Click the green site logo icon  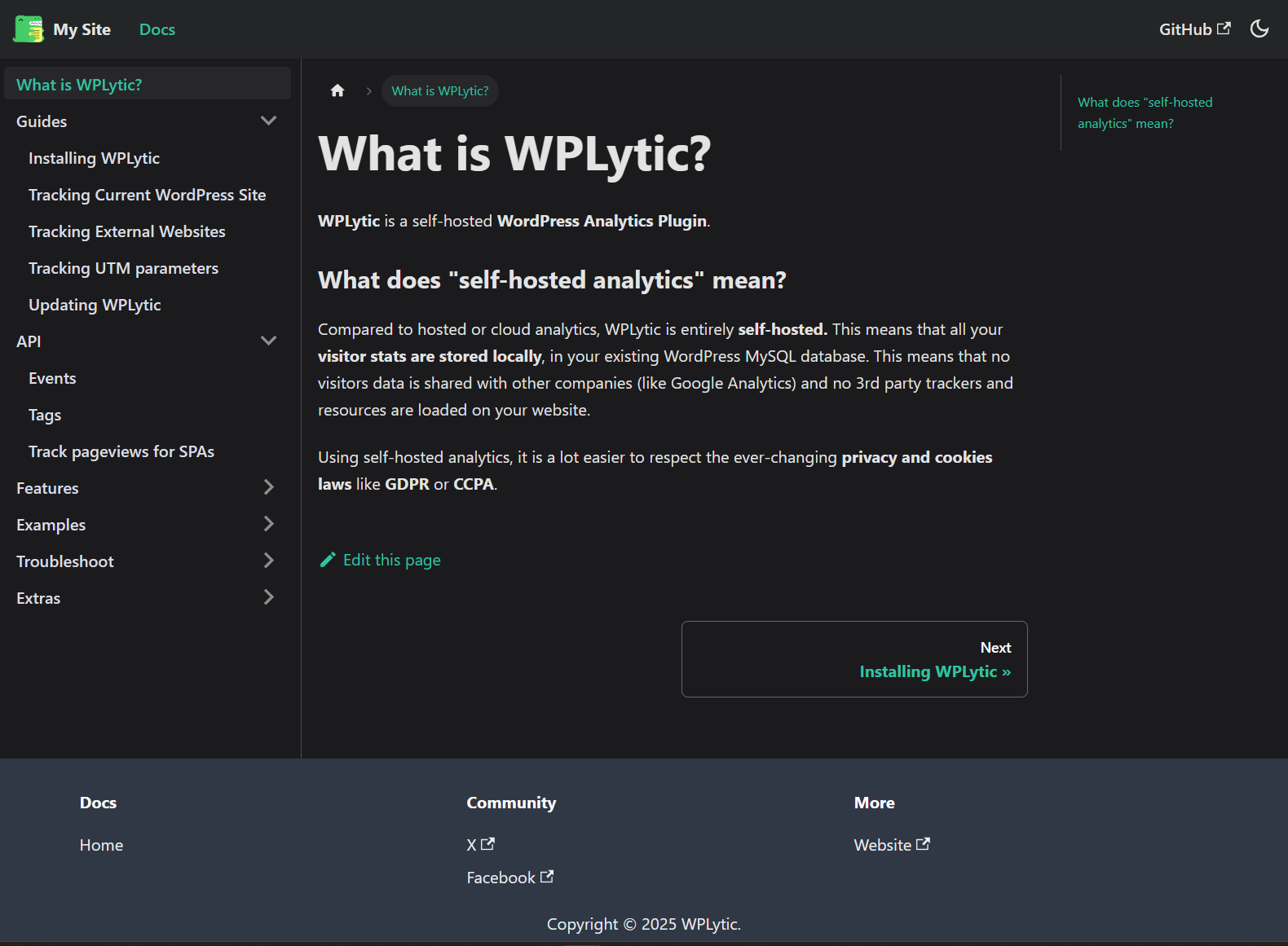point(29,29)
